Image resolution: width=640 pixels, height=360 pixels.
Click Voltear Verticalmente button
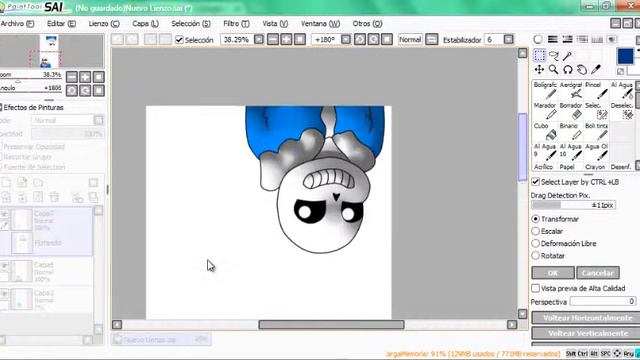click(586, 333)
